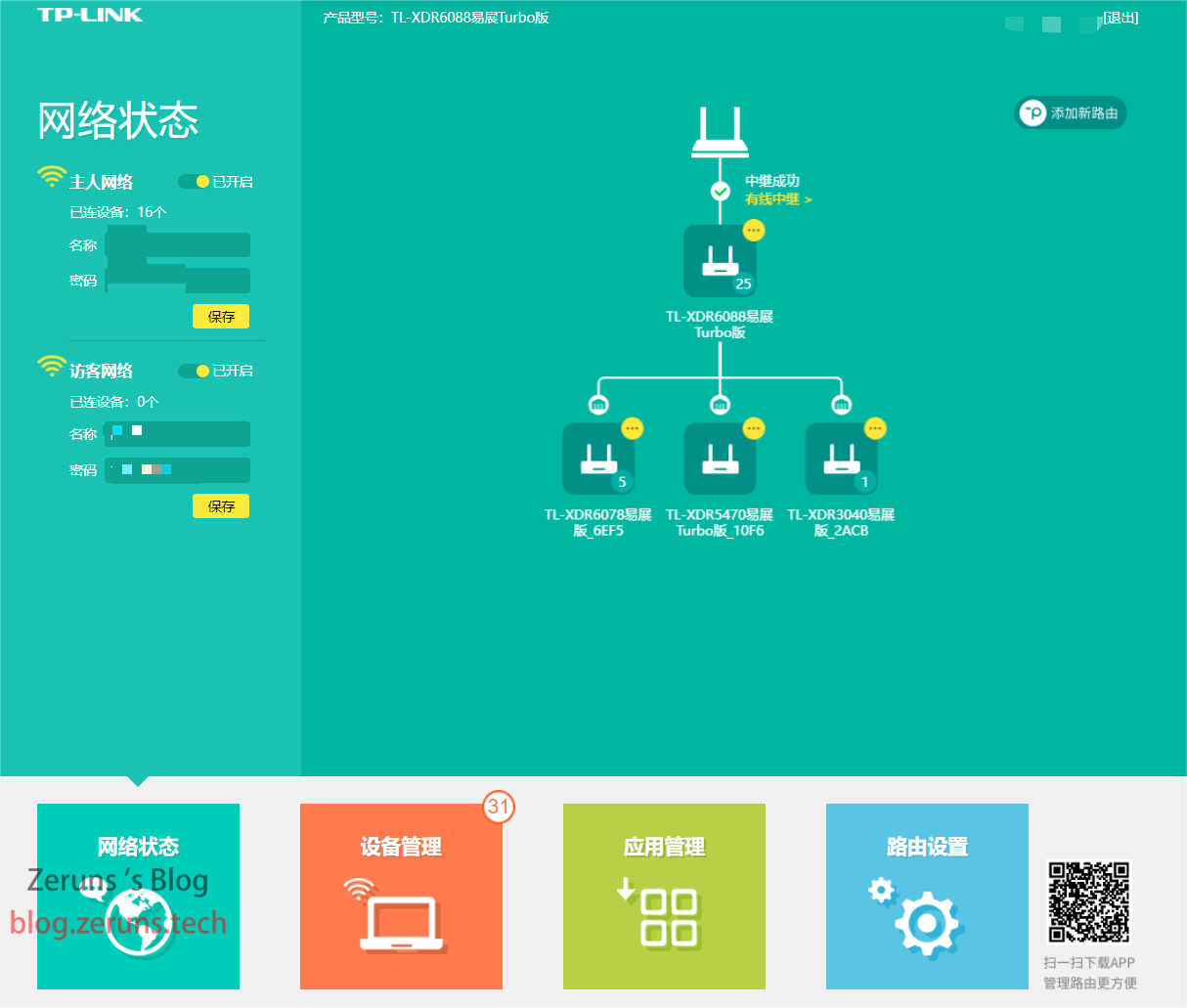Viewport: 1187px width, 1008px height.
Task: Click wired link icon above TL-XDR3040 node
Action: pyautogui.click(x=841, y=404)
